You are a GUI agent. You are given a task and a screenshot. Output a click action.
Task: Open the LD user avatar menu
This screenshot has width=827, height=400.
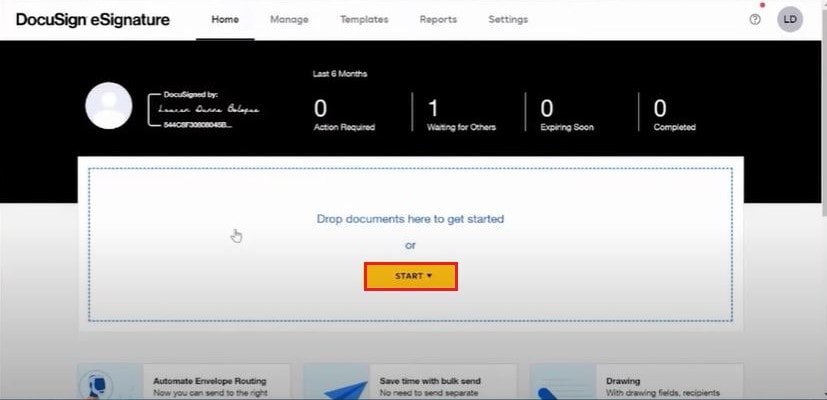790,20
